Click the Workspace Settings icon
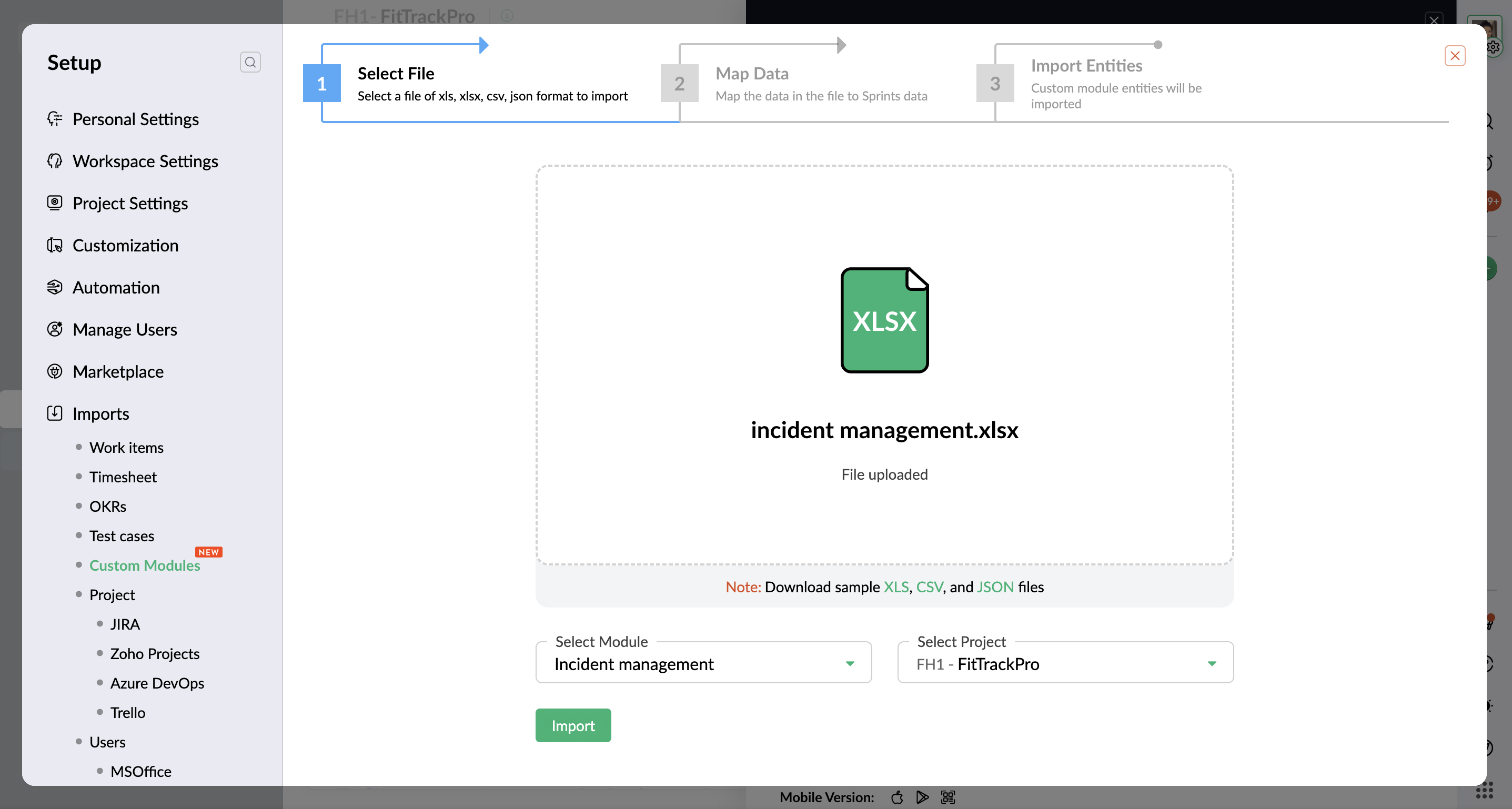 point(55,161)
